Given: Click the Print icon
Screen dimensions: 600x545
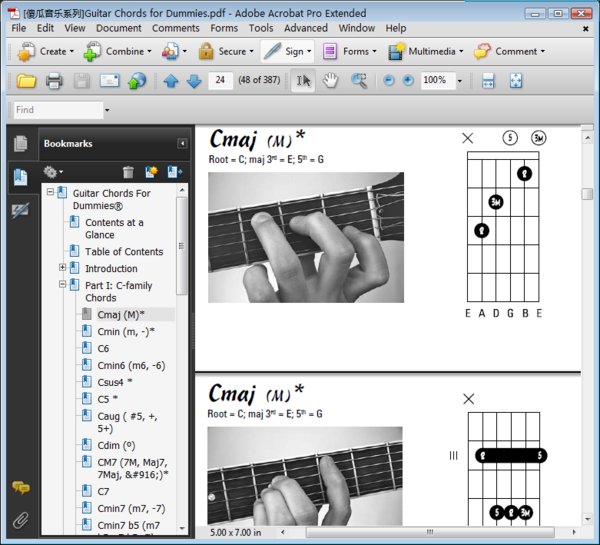Looking at the screenshot, I should pyautogui.click(x=54, y=81).
